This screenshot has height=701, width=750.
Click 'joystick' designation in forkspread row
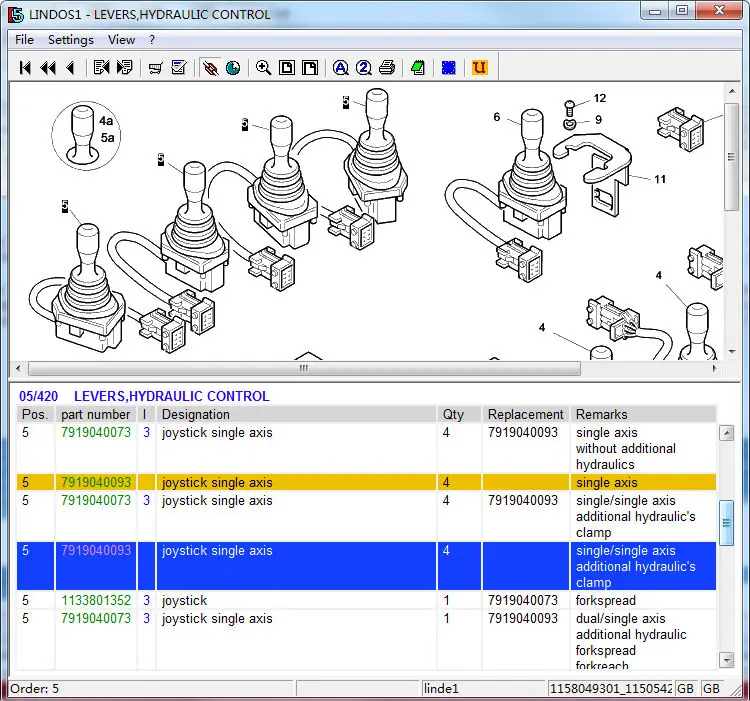(184, 601)
